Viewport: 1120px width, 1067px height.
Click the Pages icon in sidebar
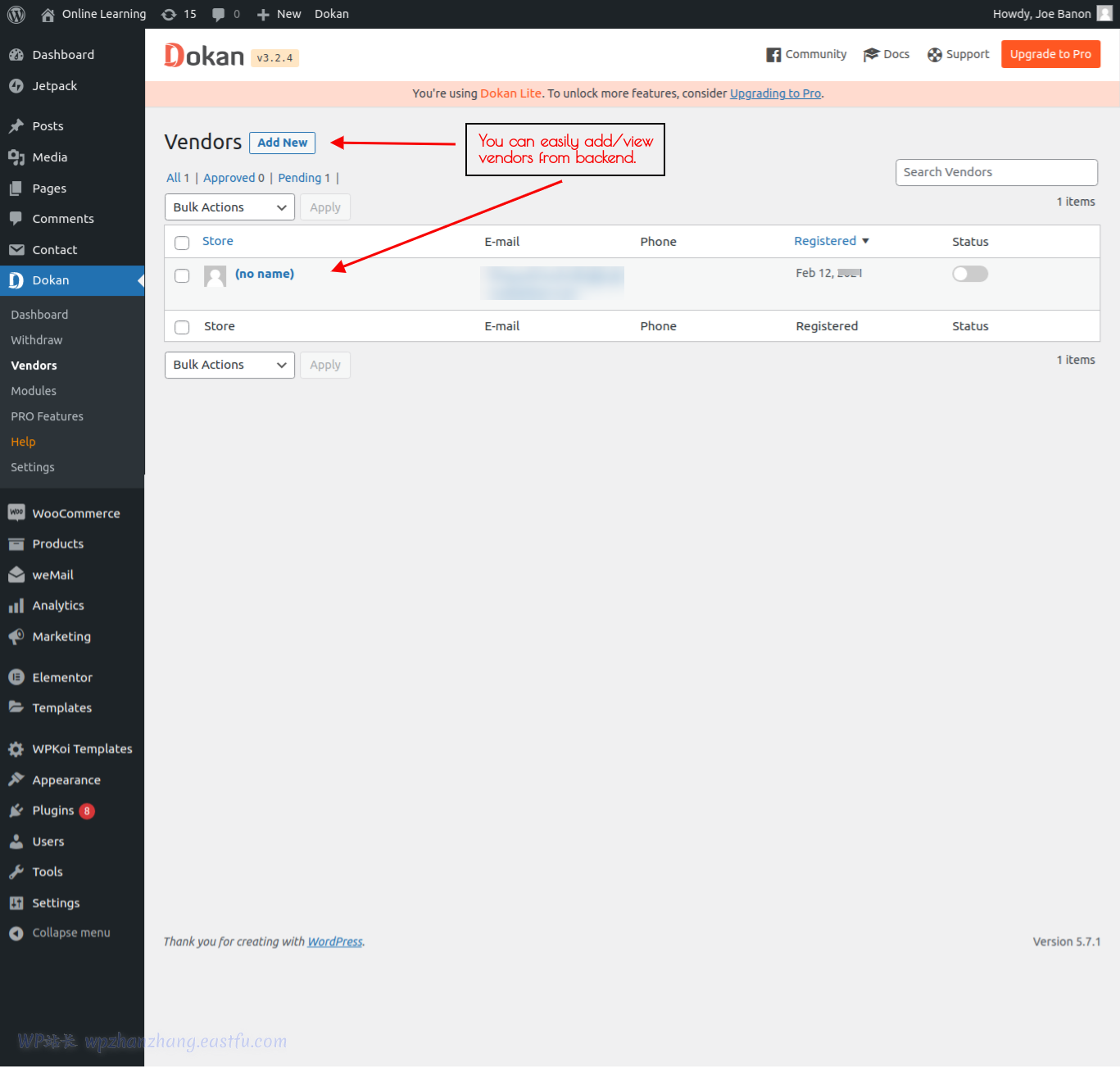[x=16, y=188]
